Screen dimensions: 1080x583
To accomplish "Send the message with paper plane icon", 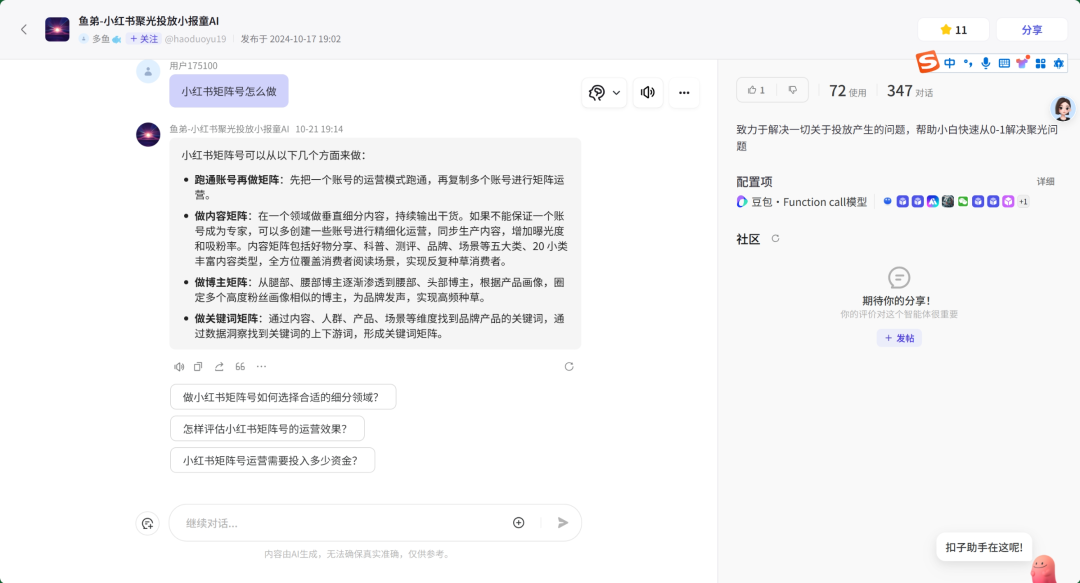I will pyautogui.click(x=563, y=523).
